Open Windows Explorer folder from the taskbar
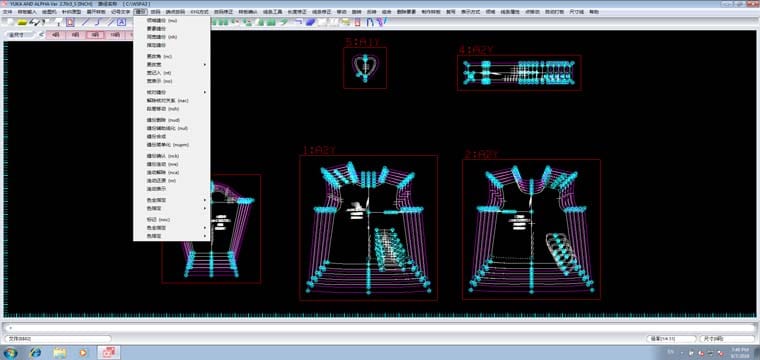The image size is (760, 360). click(x=60, y=352)
